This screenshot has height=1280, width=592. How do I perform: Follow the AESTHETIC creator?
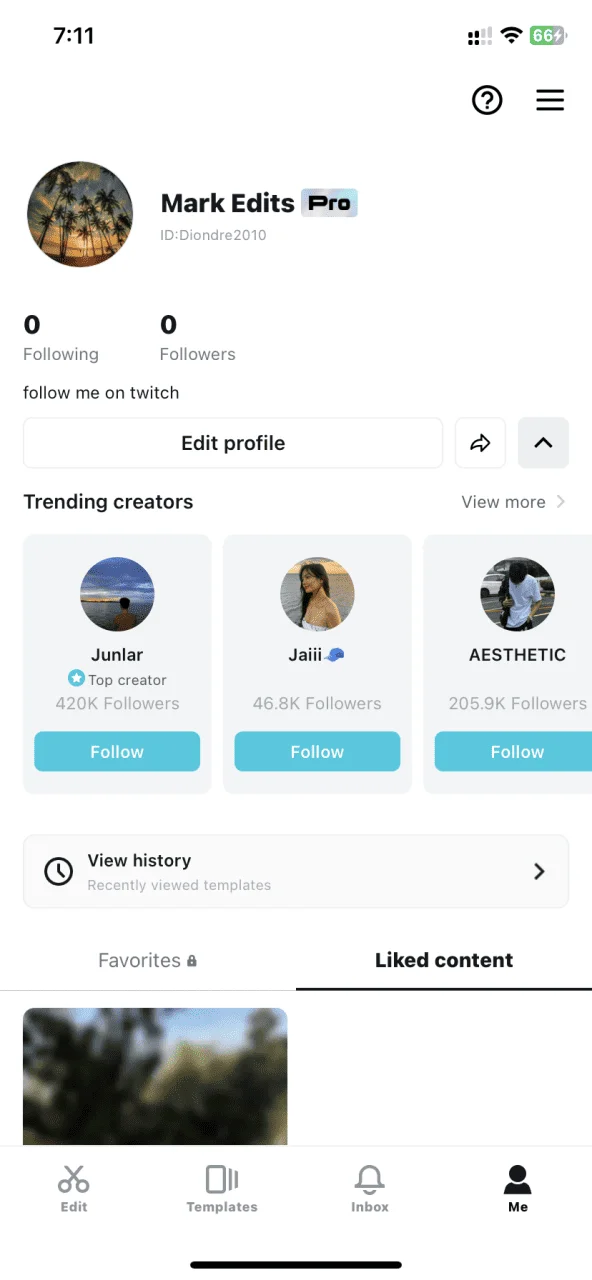(513, 752)
